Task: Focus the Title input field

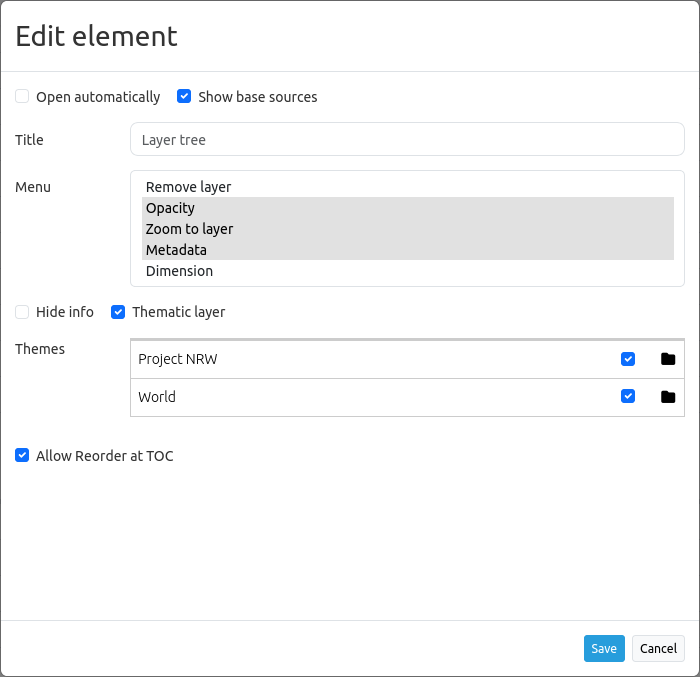Action: [407, 140]
